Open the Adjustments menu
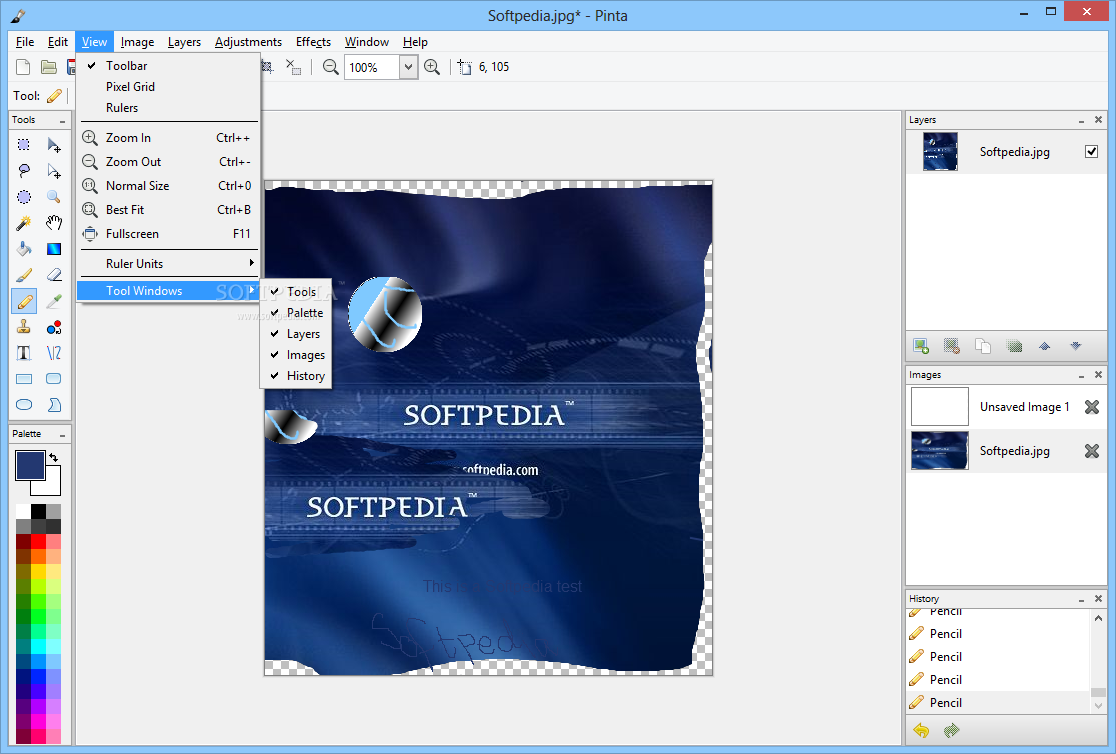The image size is (1116, 754). [x=248, y=42]
